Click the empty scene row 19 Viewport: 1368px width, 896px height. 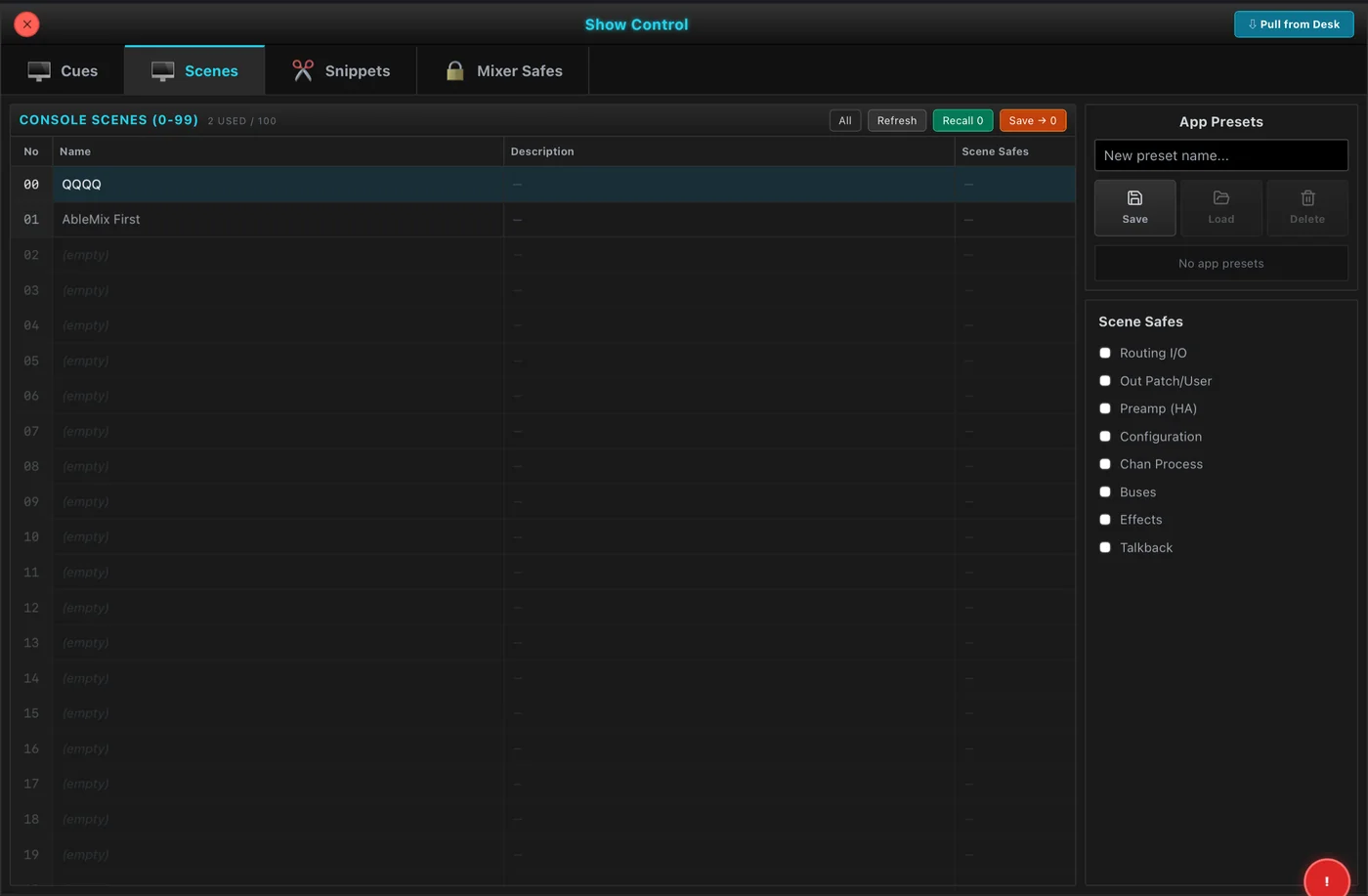pos(542,854)
